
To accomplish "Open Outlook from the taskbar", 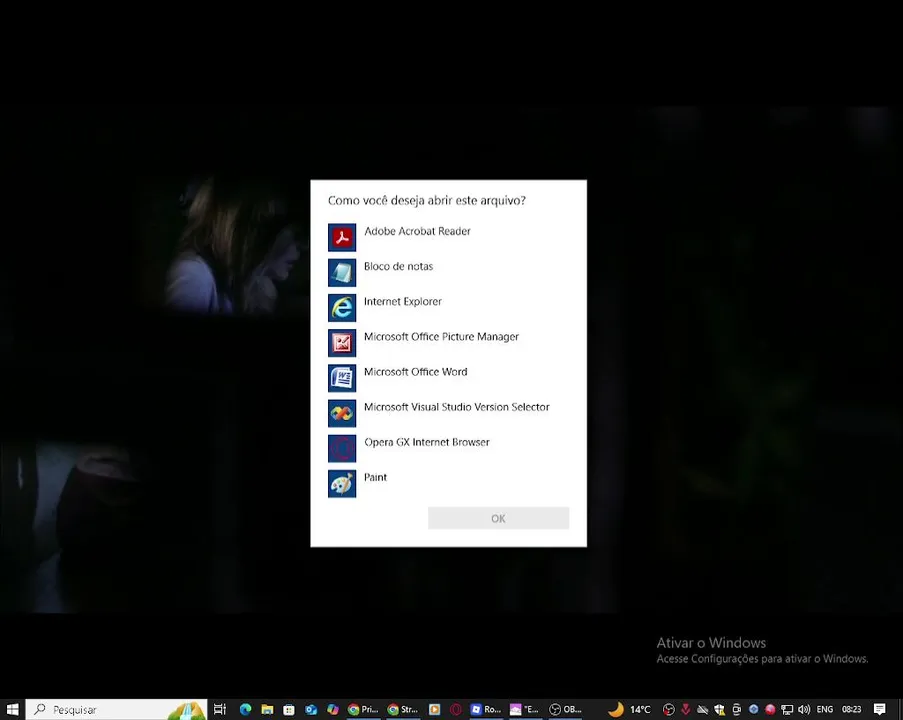I will click(311, 709).
